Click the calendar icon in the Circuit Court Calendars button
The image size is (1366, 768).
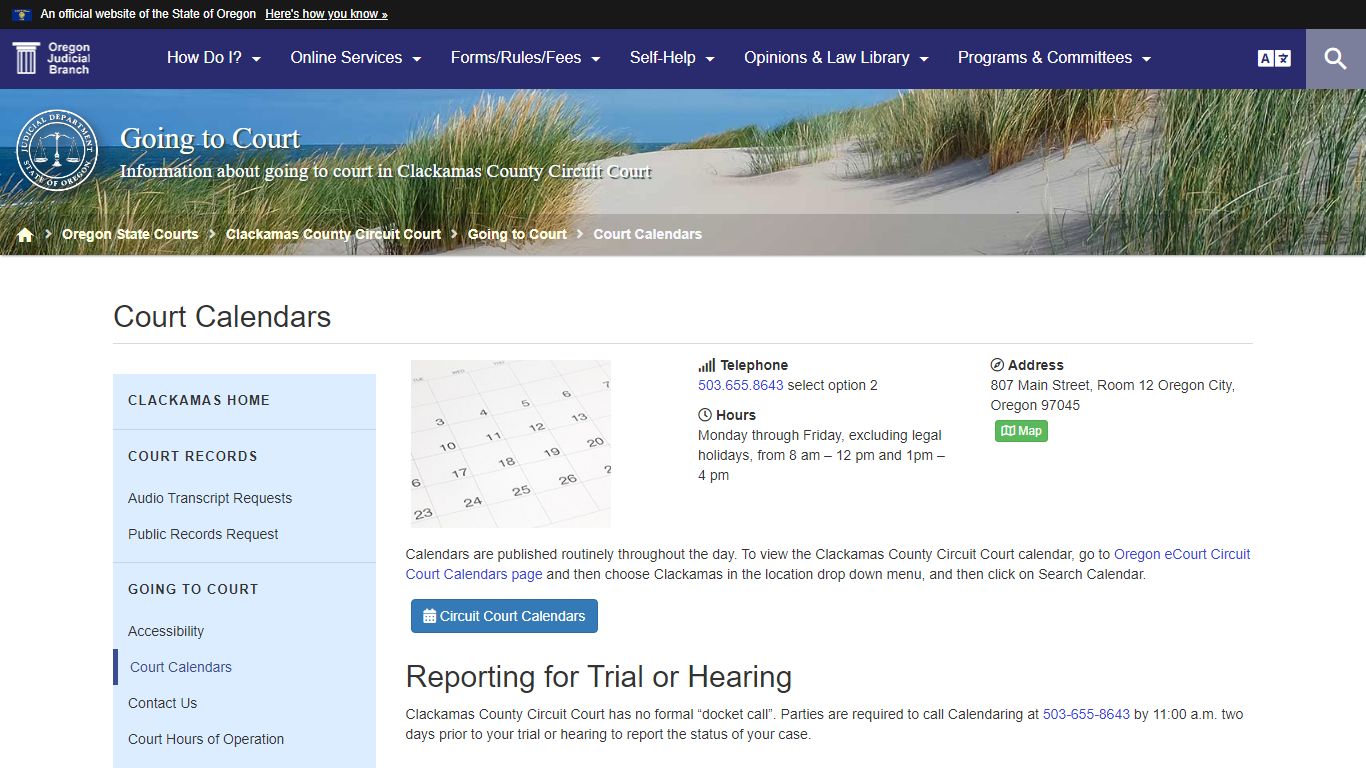pyautogui.click(x=430, y=616)
